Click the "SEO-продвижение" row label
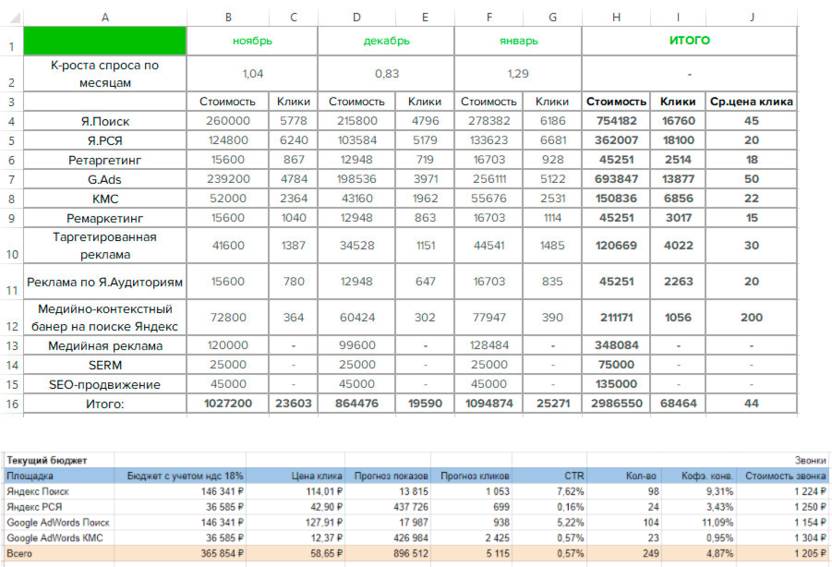 pos(105,384)
